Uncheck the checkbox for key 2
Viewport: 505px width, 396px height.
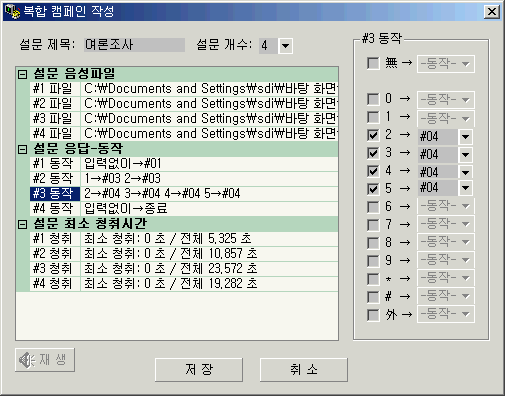pos(373,135)
